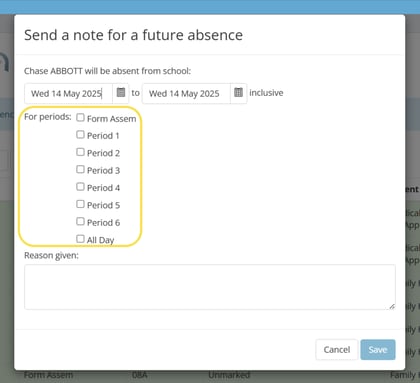Click the All Day label text
The width and height of the screenshot is (420, 383).
[x=101, y=240]
